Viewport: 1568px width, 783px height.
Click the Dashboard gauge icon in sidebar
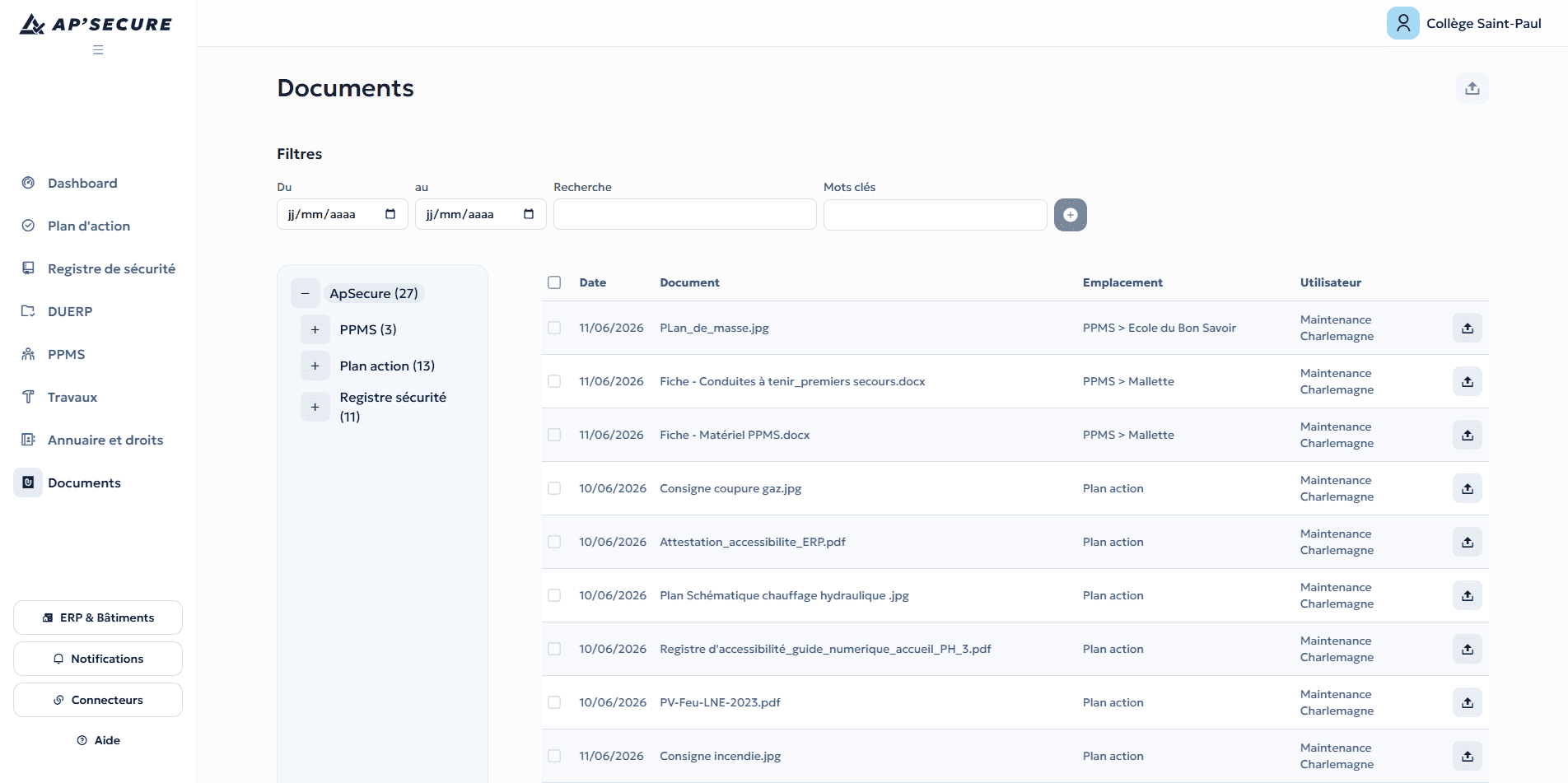click(28, 183)
